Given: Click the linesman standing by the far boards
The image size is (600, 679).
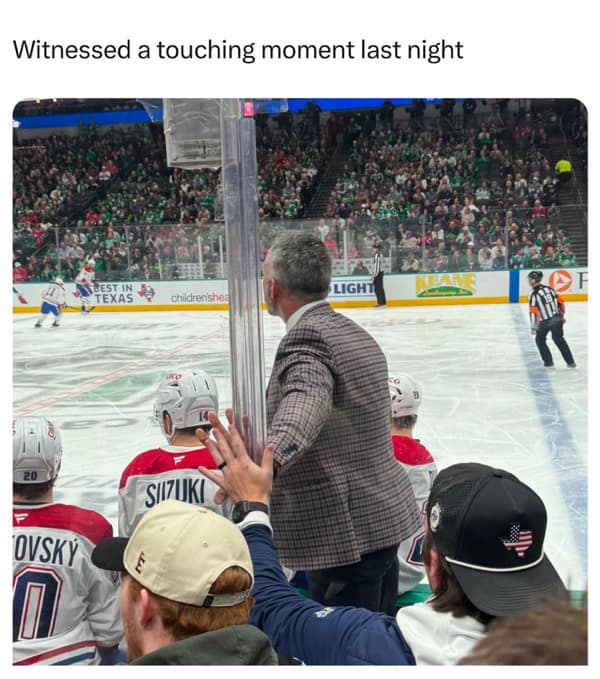Looking at the screenshot, I should tap(379, 277).
